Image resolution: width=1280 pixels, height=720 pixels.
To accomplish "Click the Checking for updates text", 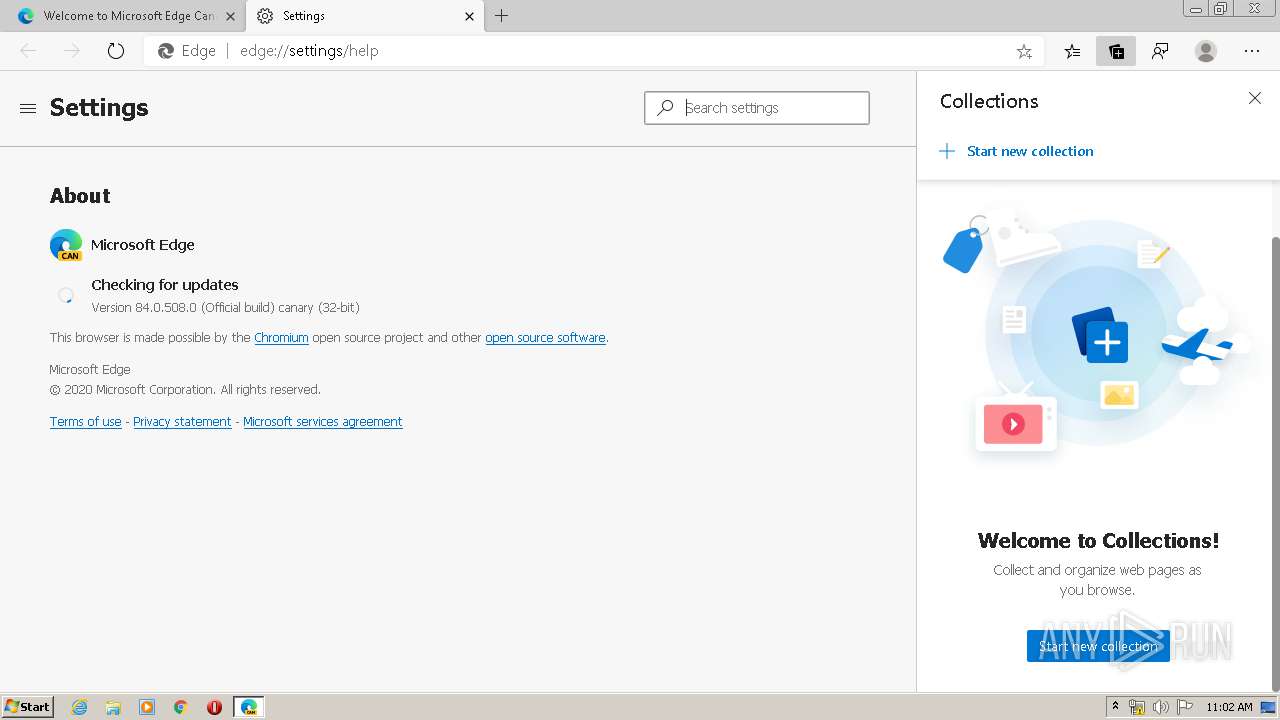I will [x=165, y=285].
